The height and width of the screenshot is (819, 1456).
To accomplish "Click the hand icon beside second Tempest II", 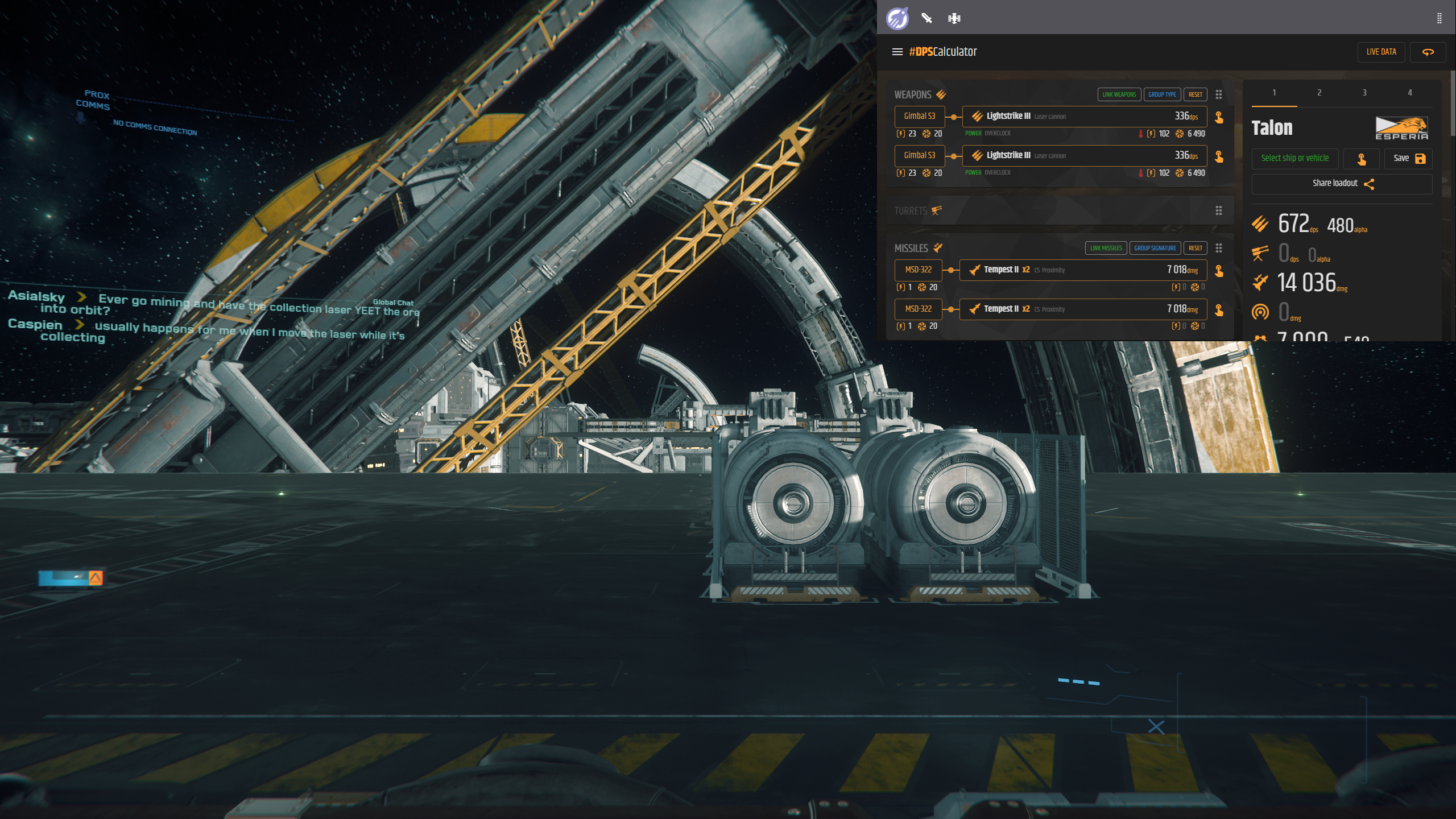I will tap(1219, 310).
